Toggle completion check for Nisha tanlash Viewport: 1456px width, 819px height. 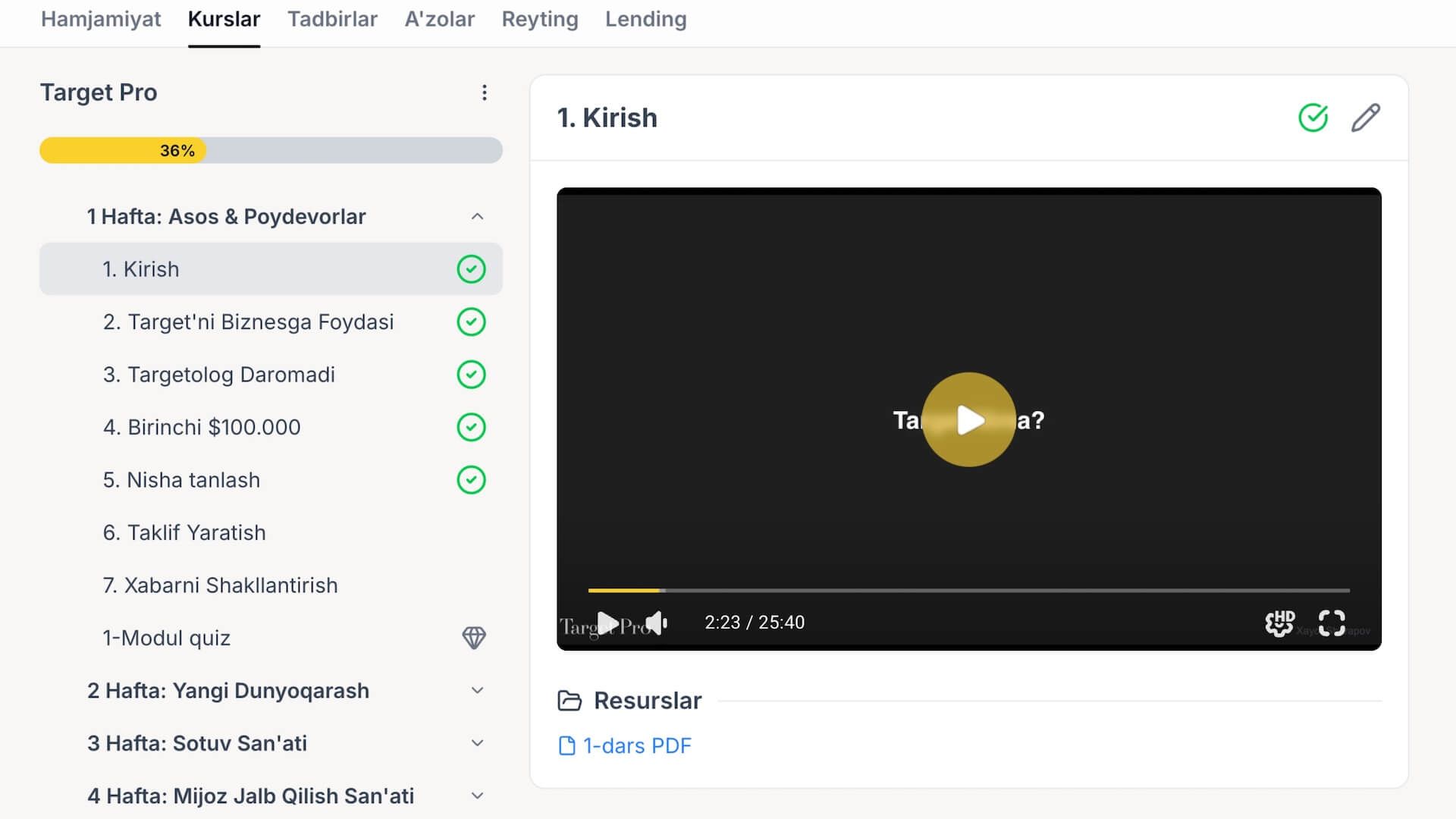pos(471,480)
